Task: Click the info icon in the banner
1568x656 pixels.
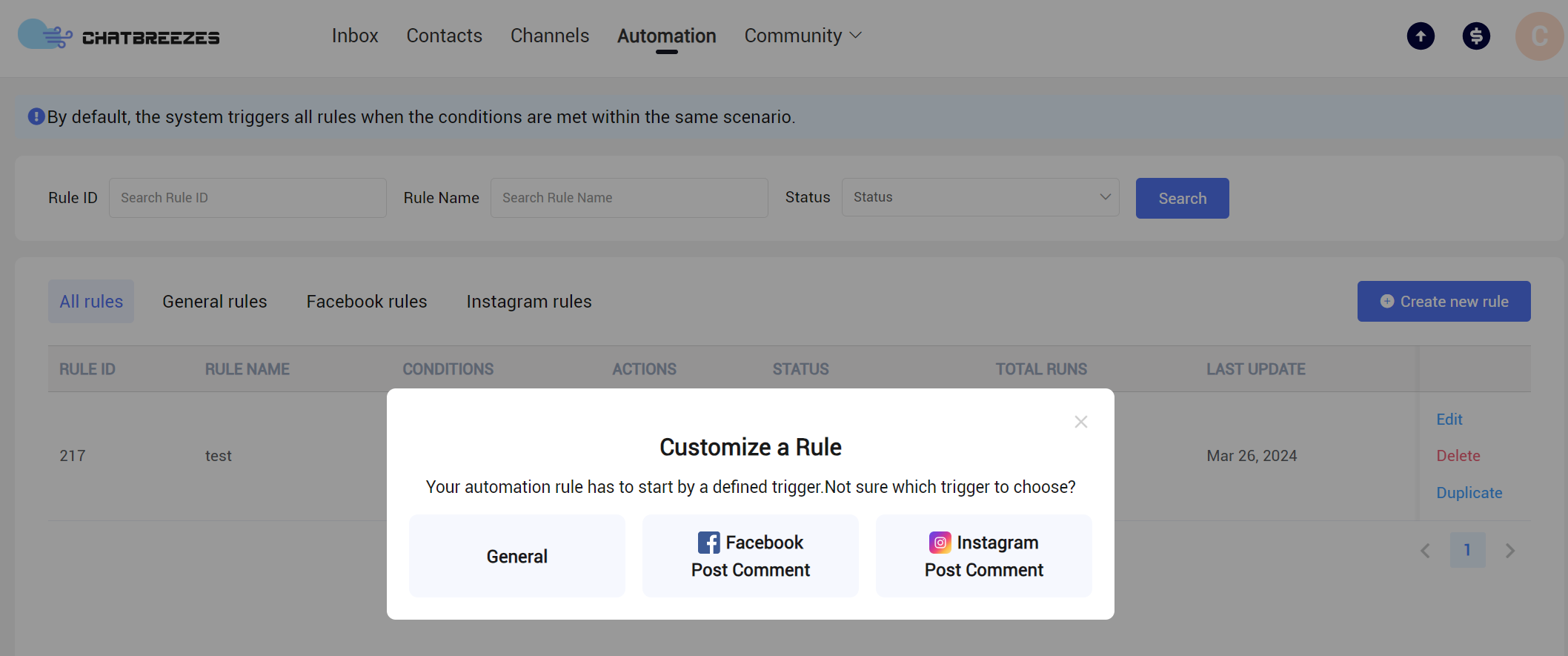Action: (x=36, y=116)
